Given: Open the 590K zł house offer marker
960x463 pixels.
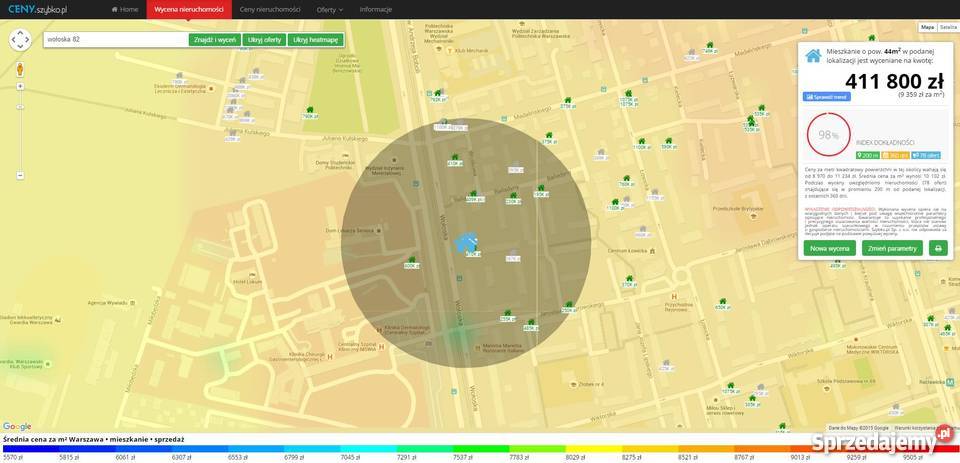Looking at the screenshot, I should click(669, 143).
